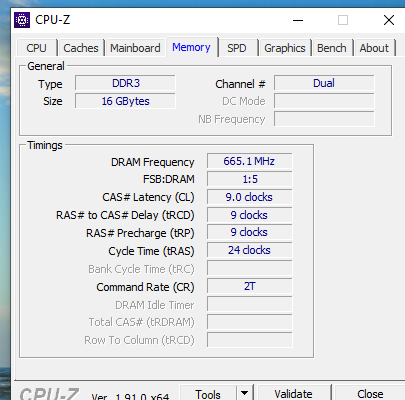
Task: Select the Mainboard tab
Action: pos(135,48)
